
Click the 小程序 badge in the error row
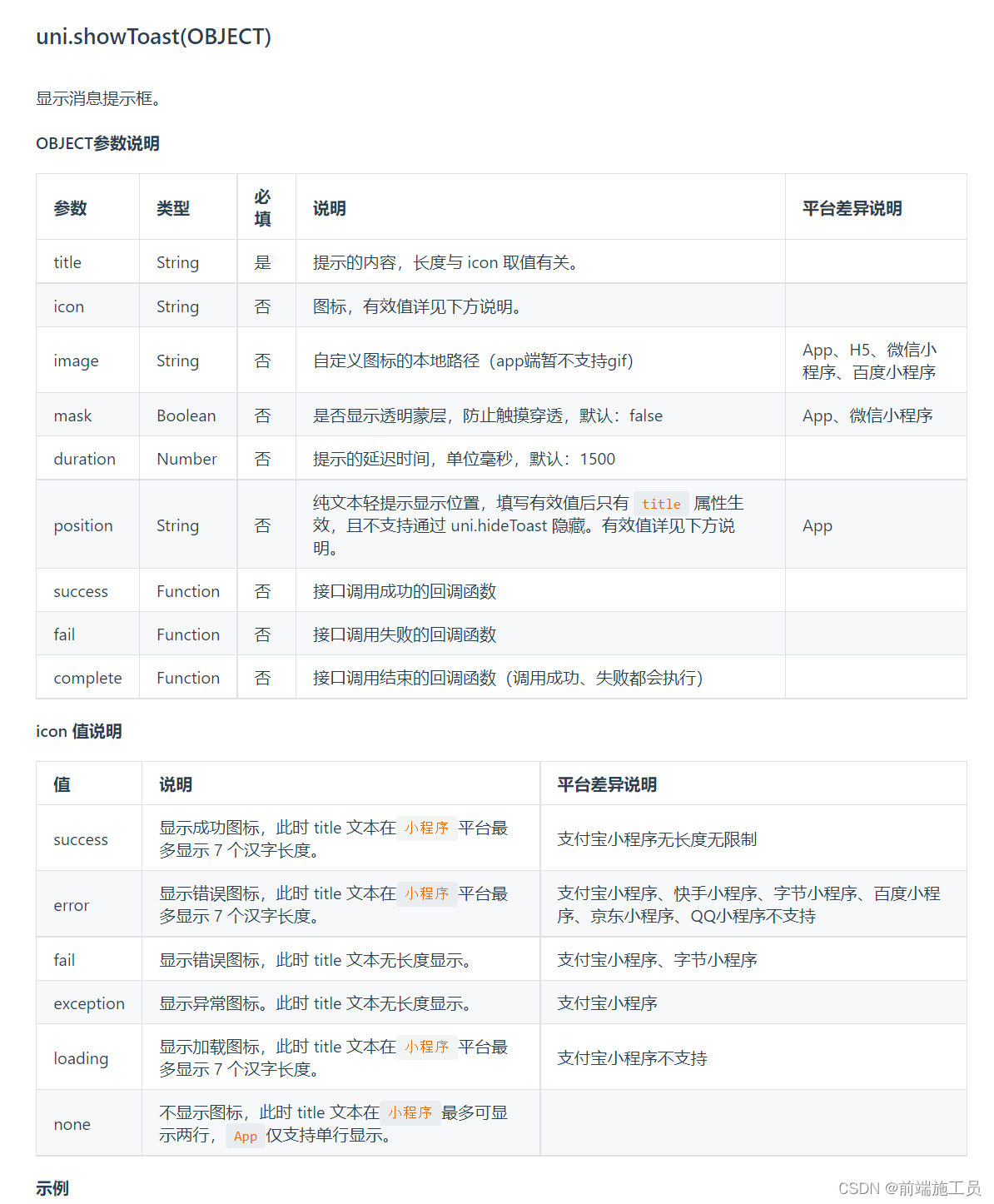click(x=426, y=893)
